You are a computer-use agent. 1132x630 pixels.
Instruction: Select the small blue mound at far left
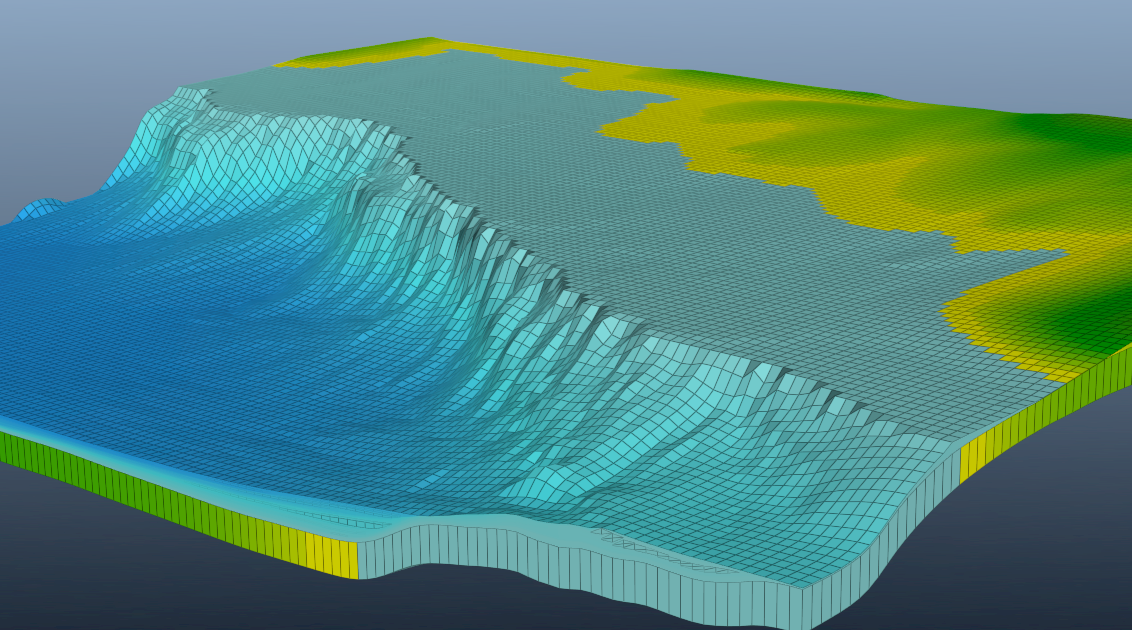point(40,208)
